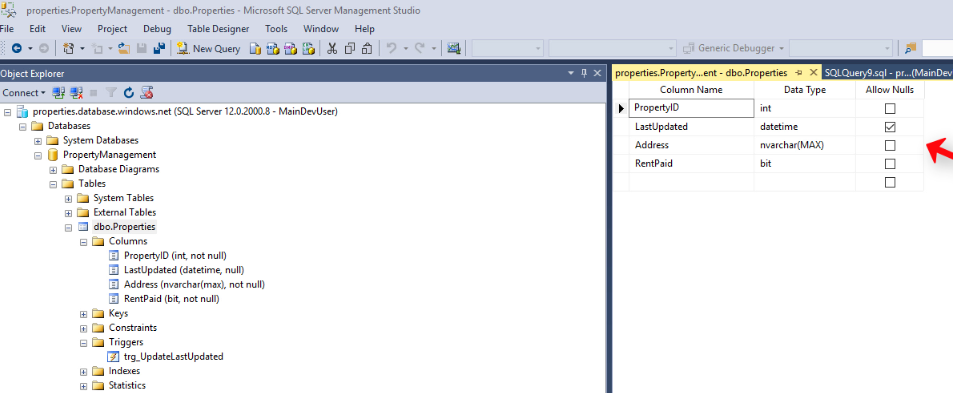Expand the Indexes folder

click(83, 371)
